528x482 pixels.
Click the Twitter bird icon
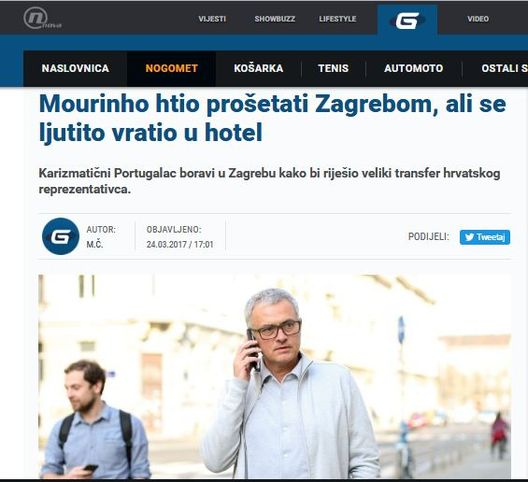(x=469, y=237)
